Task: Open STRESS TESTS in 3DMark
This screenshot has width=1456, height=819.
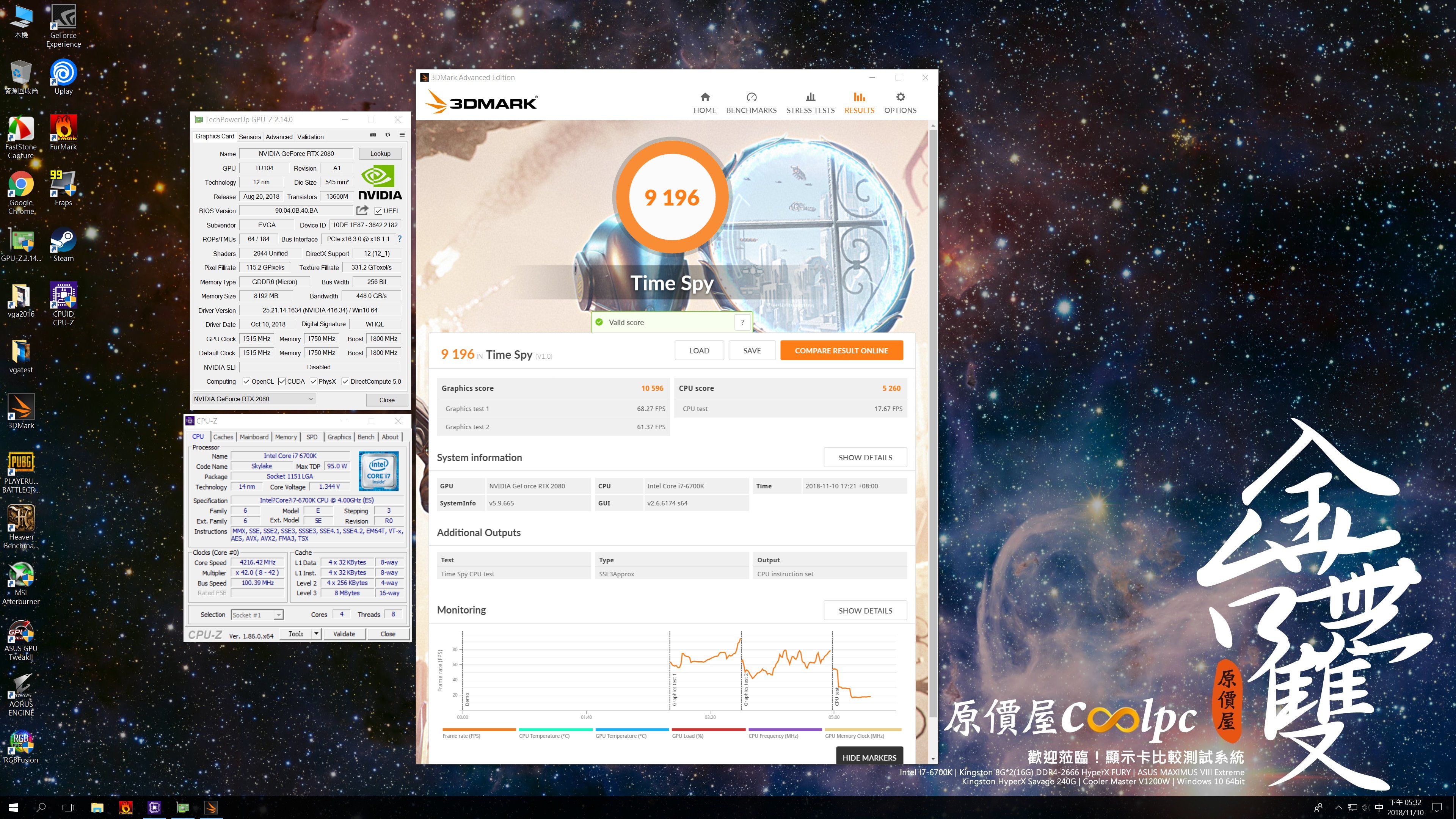Action: (811, 103)
